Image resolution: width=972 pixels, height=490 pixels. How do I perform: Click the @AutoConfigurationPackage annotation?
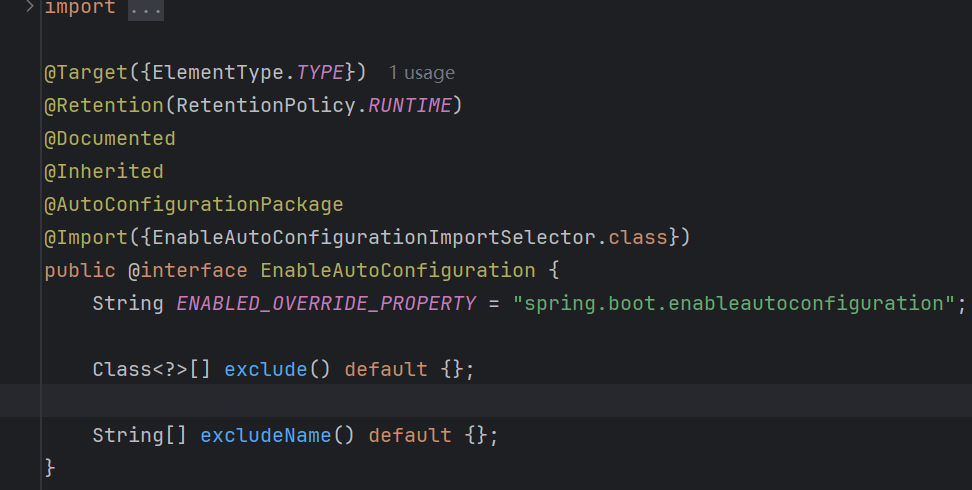click(194, 205)
